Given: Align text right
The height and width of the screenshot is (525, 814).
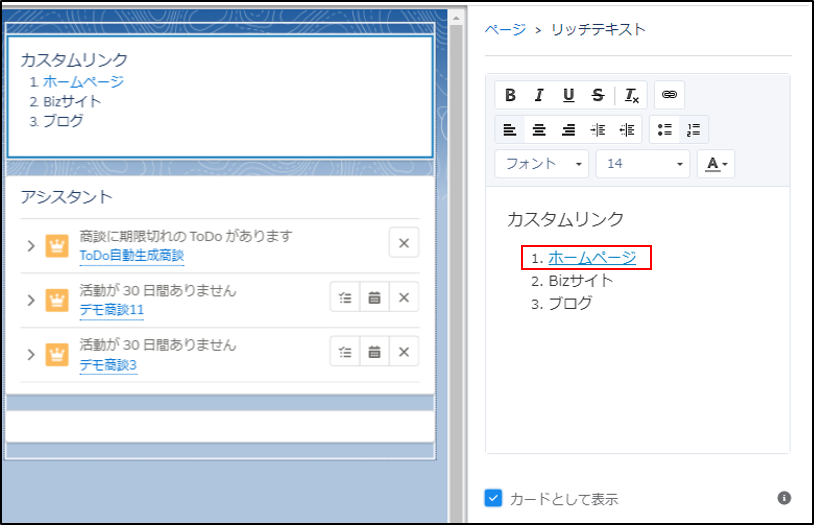Looking at the screenshot, I should [x=568, y=129].
